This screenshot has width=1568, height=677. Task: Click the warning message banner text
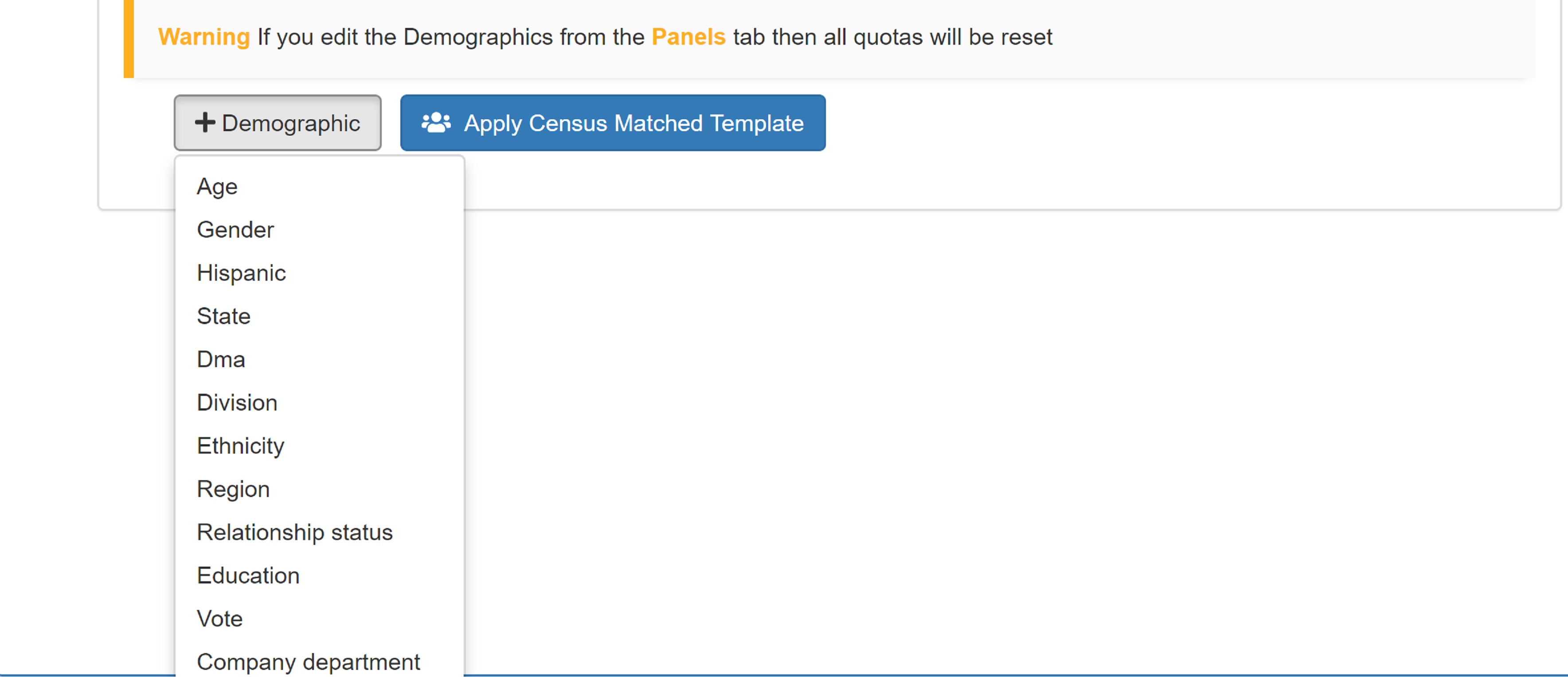pyautogui.click(x=605, y=37)
